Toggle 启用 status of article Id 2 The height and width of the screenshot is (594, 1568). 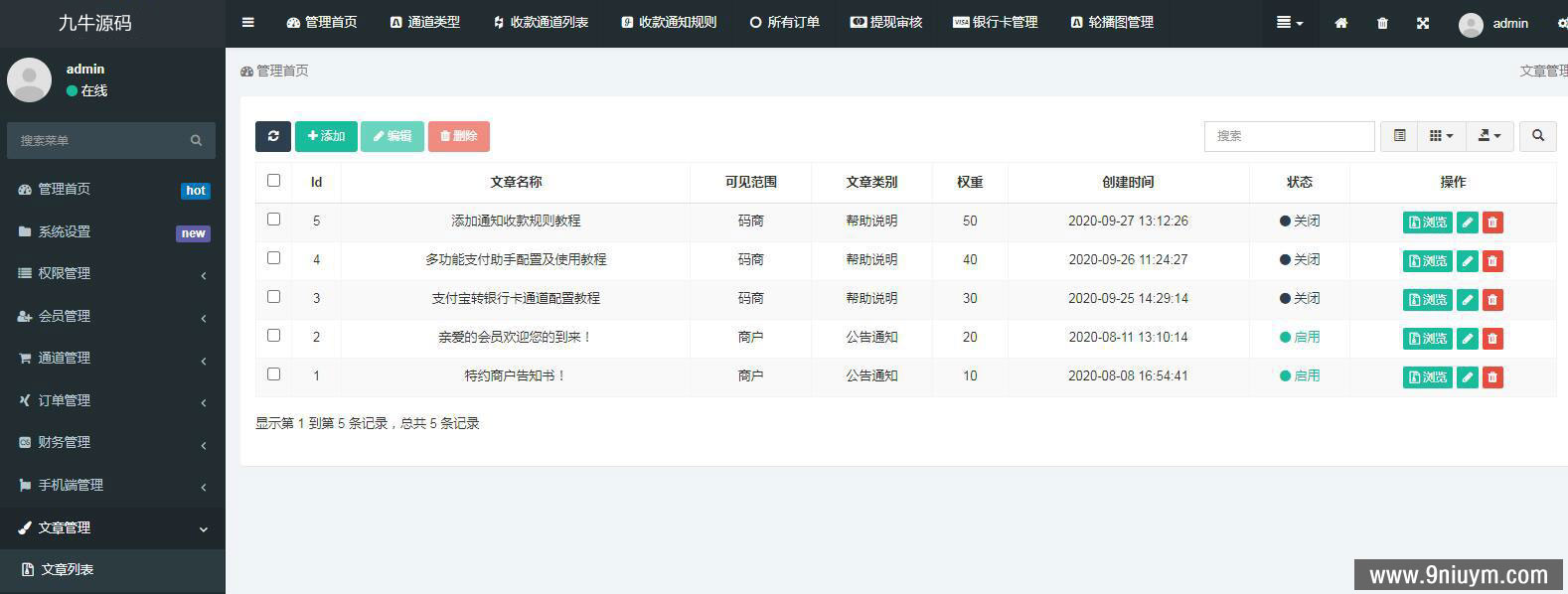click(x=1300, y=338)
